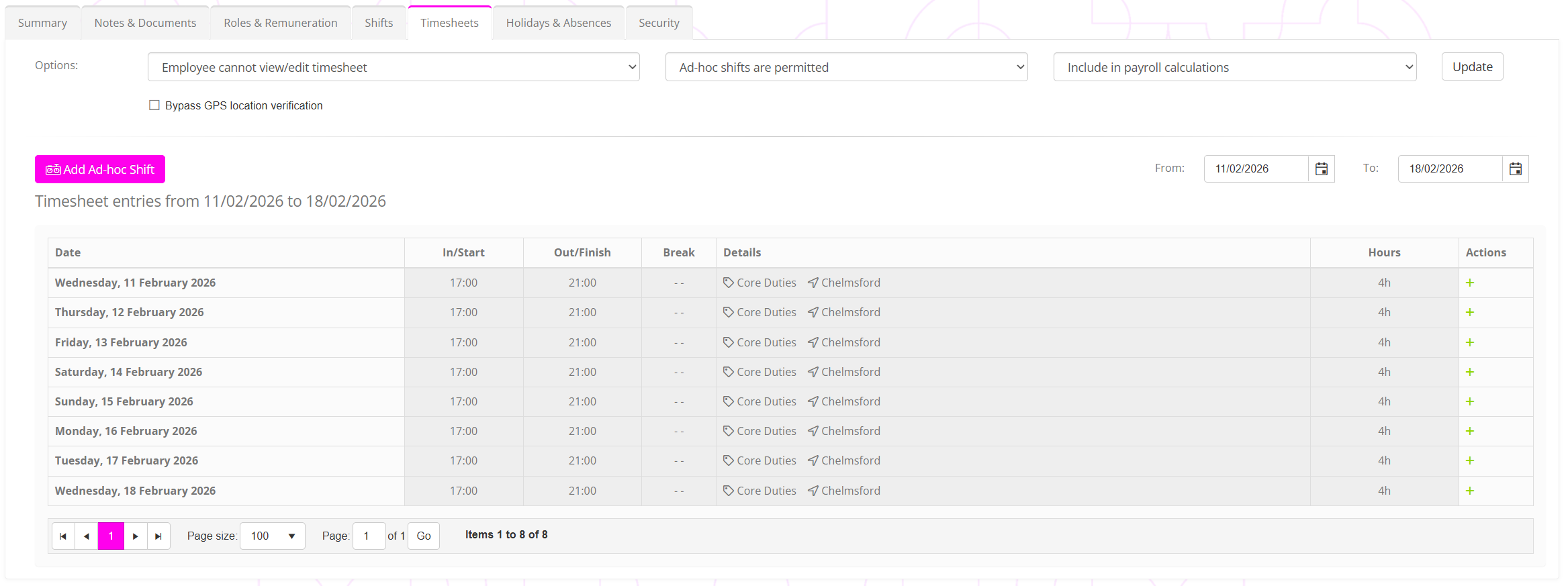1568x586 pixels.
Task: Go to the first page arrow
Action: pos(63,536)
